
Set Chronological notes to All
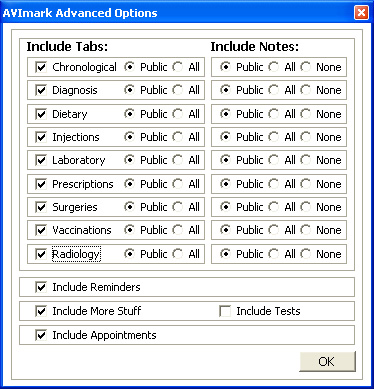(x=274, y=67)
